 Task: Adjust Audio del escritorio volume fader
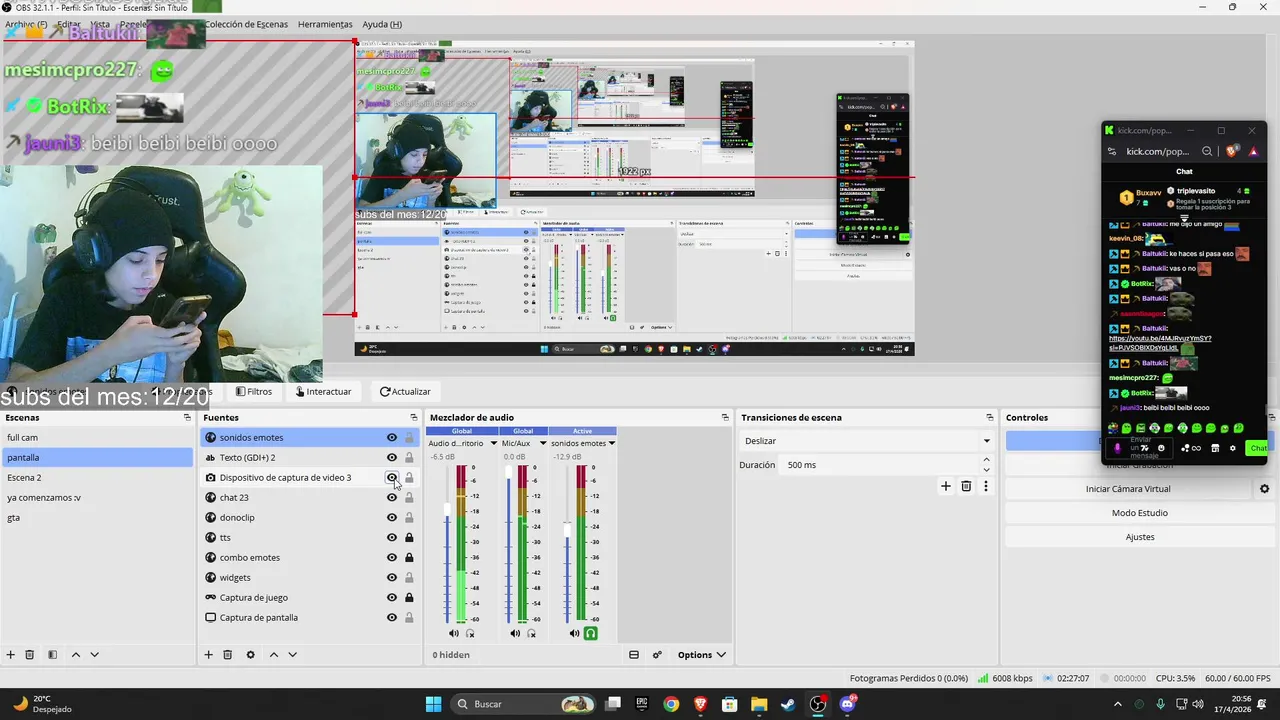pyautogui.click(x=447, y=510)
